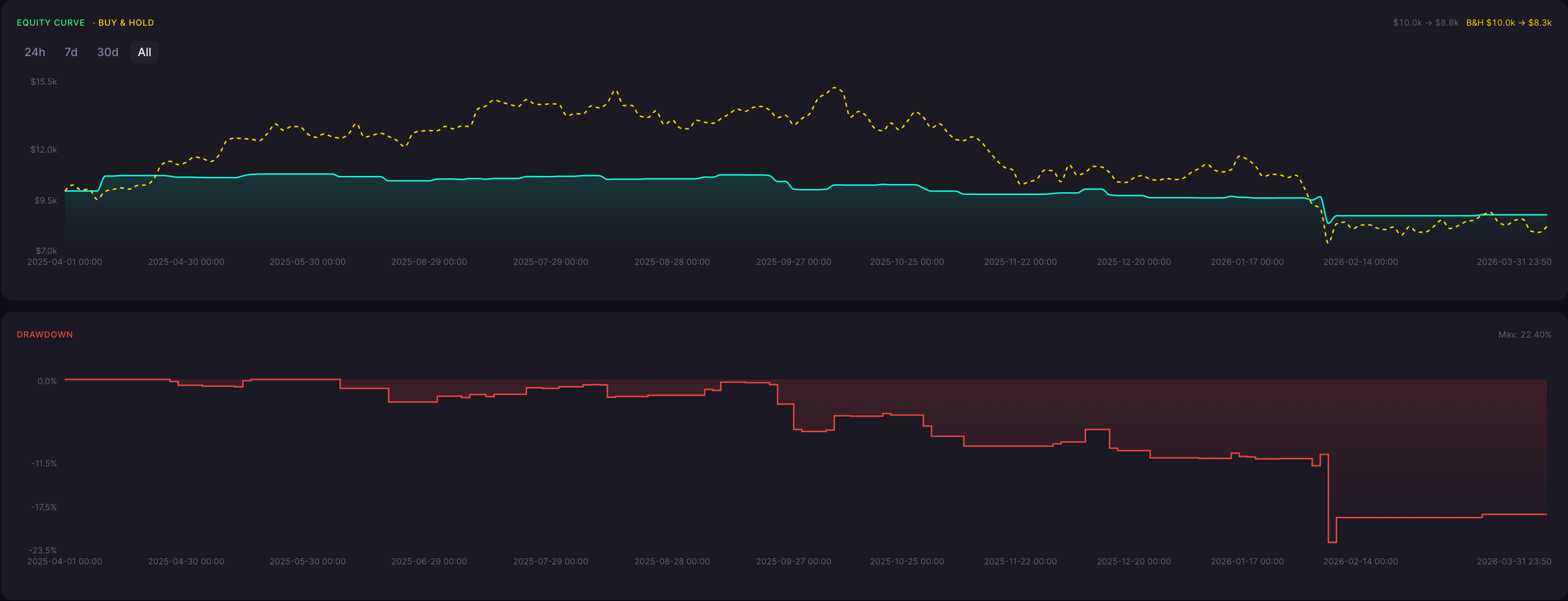
Task: Click the 0.0% drawdown axis label
Action: [x=47, y=381]
